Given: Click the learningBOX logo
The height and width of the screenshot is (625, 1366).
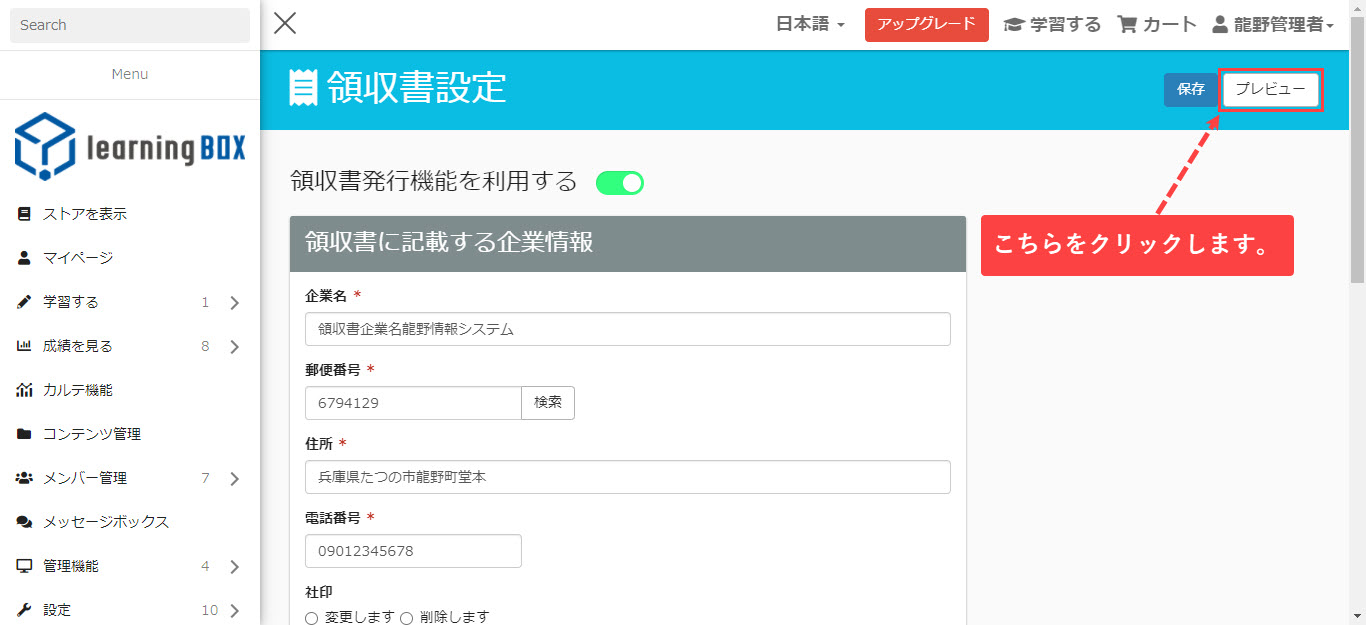Looking at the screenshot, I should point(130,146).
